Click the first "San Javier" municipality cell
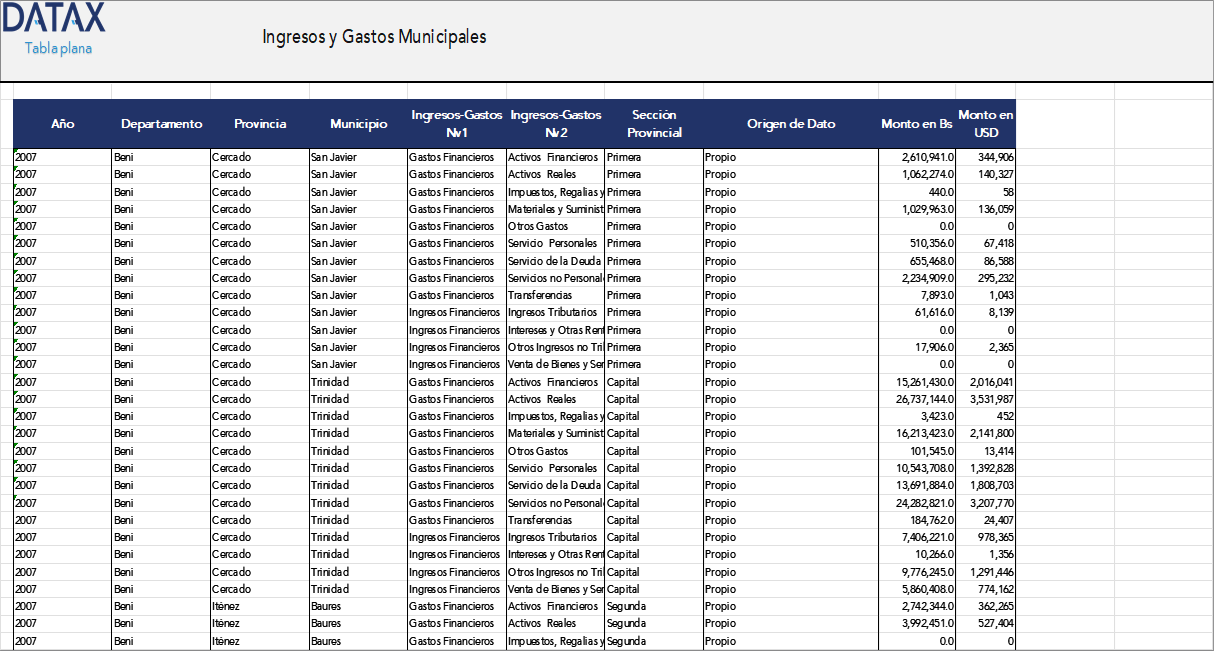The width and height of the screenshot is (1214, 651). coord(335,157)
